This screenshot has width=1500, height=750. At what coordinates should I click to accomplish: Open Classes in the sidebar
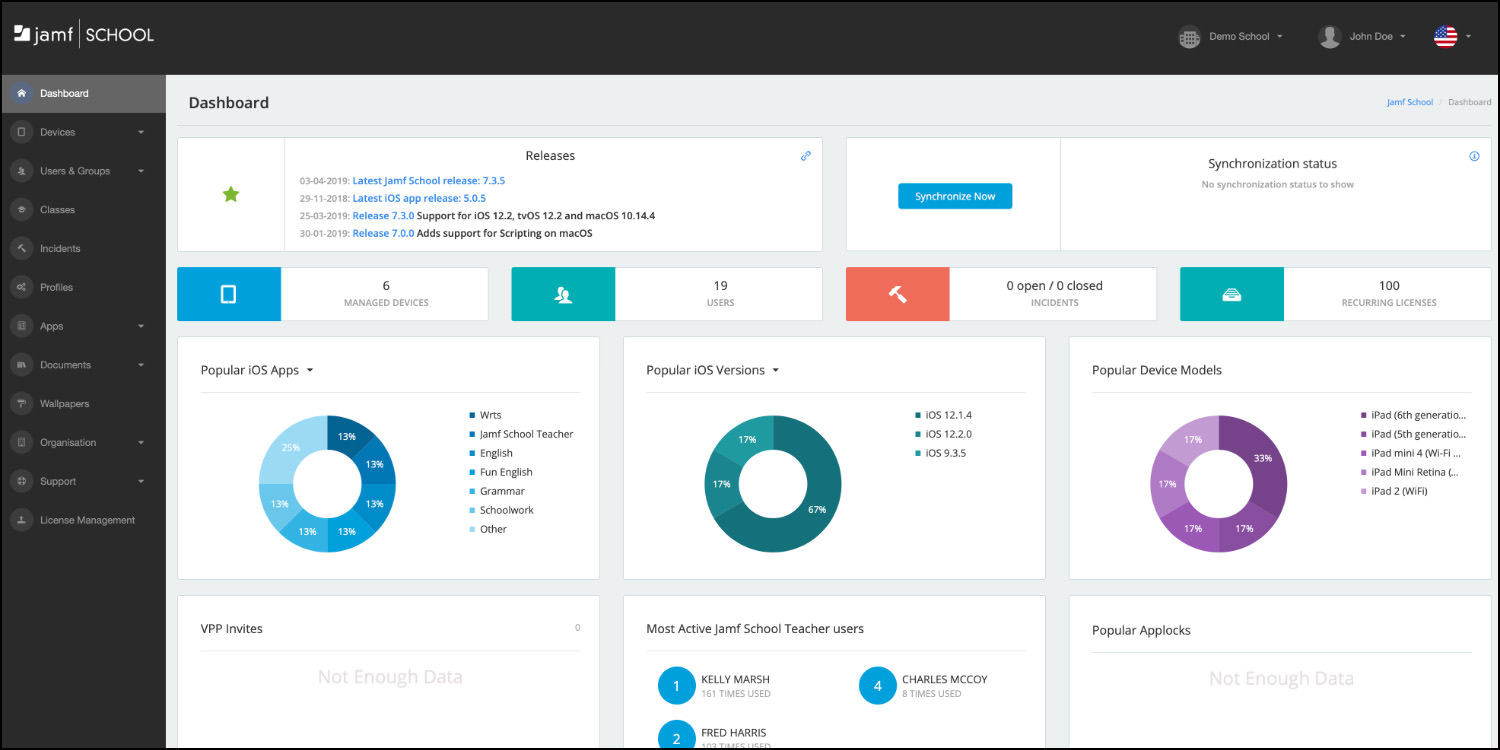(83, 210)
